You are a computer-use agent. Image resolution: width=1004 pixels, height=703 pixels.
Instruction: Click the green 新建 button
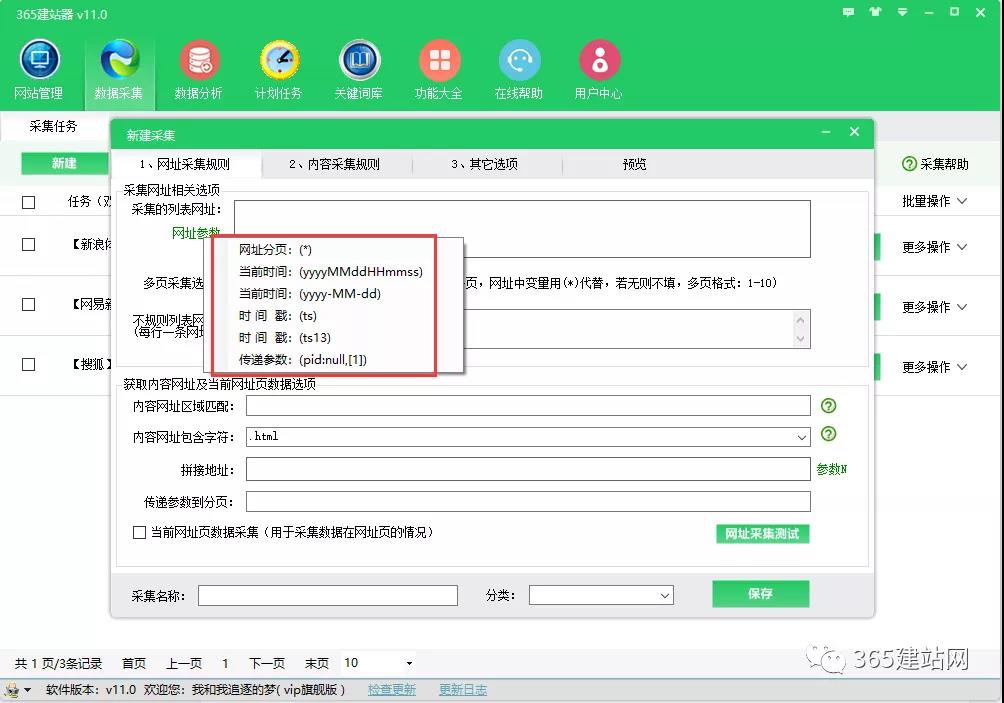coord(64,163)
